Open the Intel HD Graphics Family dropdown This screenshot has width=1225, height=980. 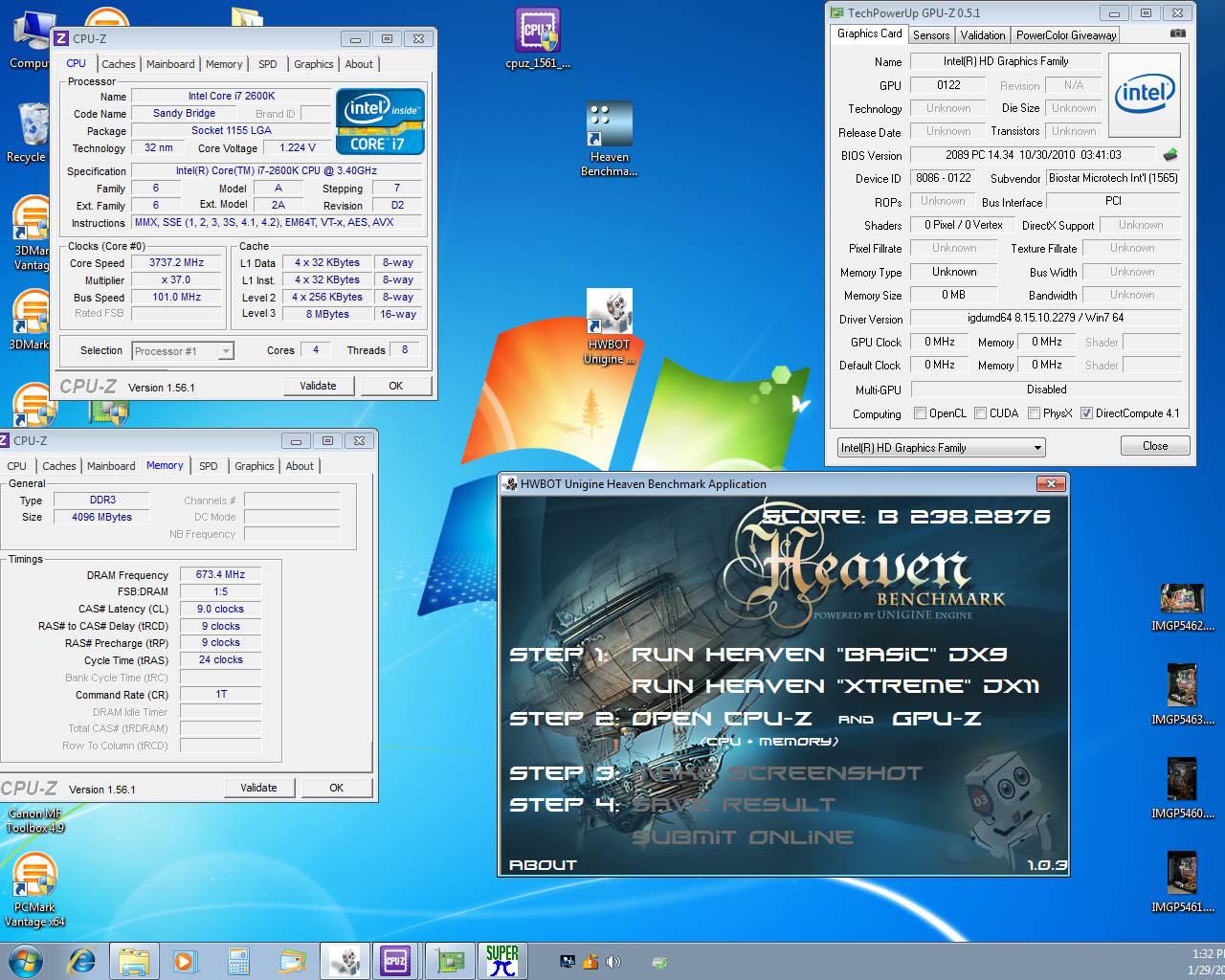942,447
